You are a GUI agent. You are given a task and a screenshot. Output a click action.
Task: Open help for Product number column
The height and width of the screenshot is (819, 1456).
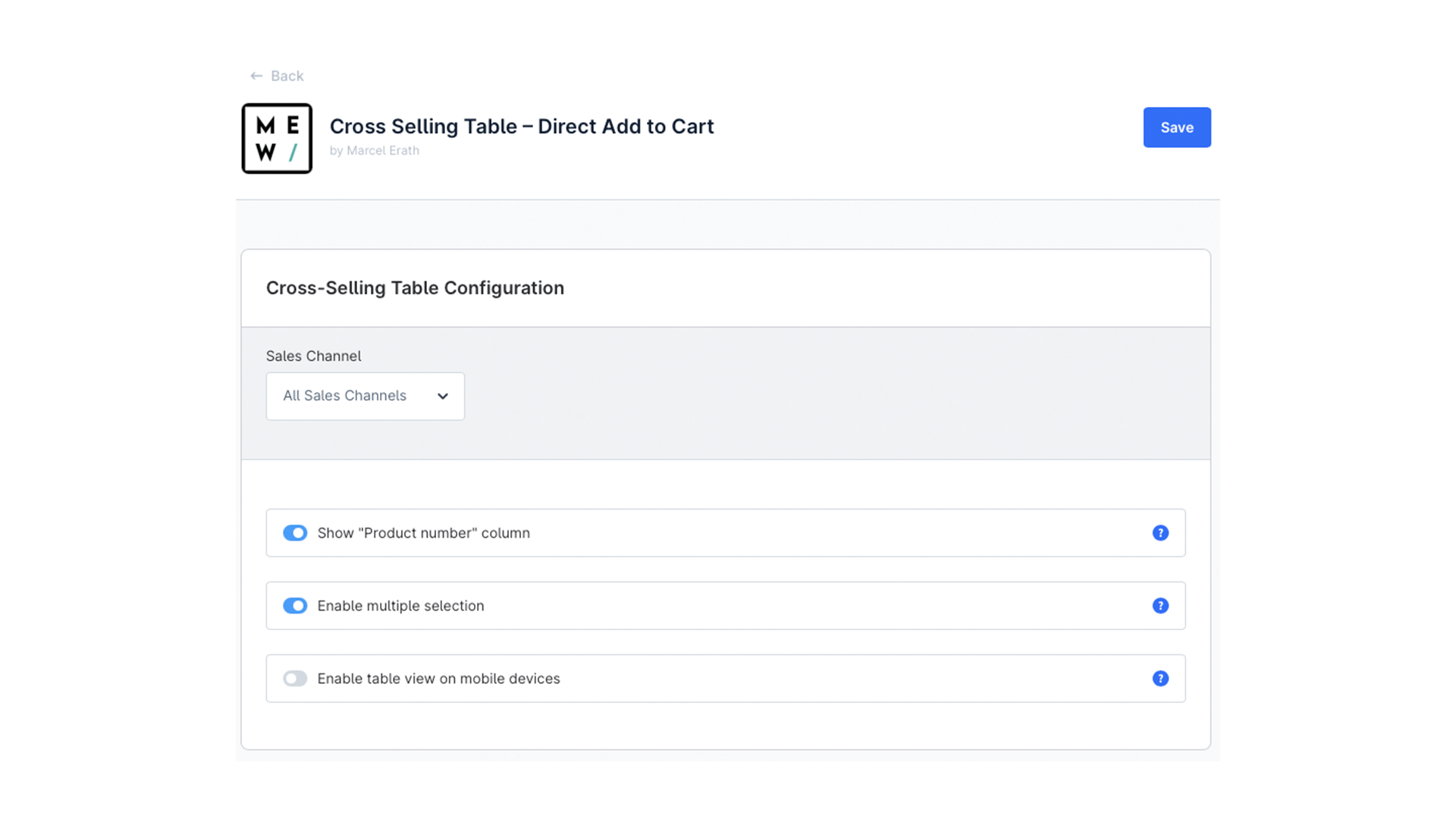[1160, 533]
